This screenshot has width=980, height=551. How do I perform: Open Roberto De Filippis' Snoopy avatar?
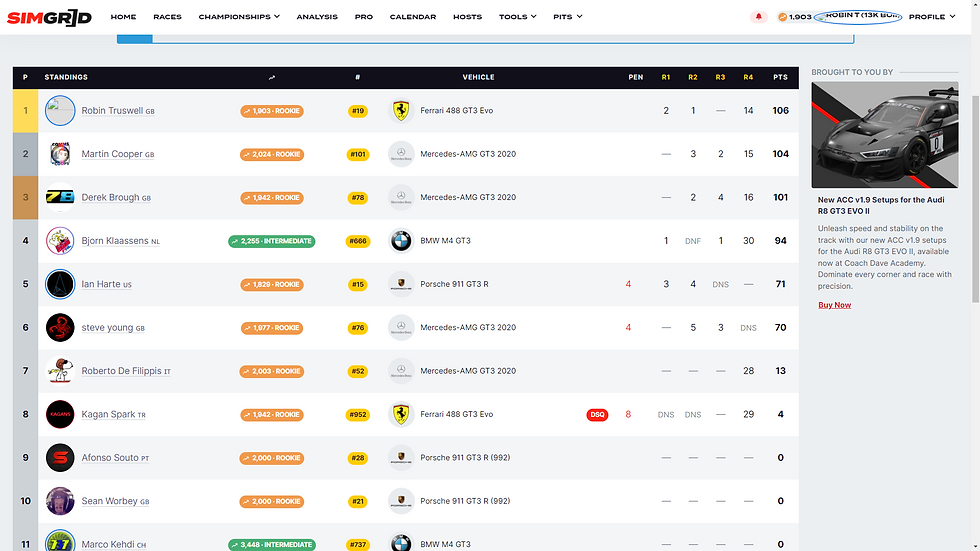coord(60,371)
